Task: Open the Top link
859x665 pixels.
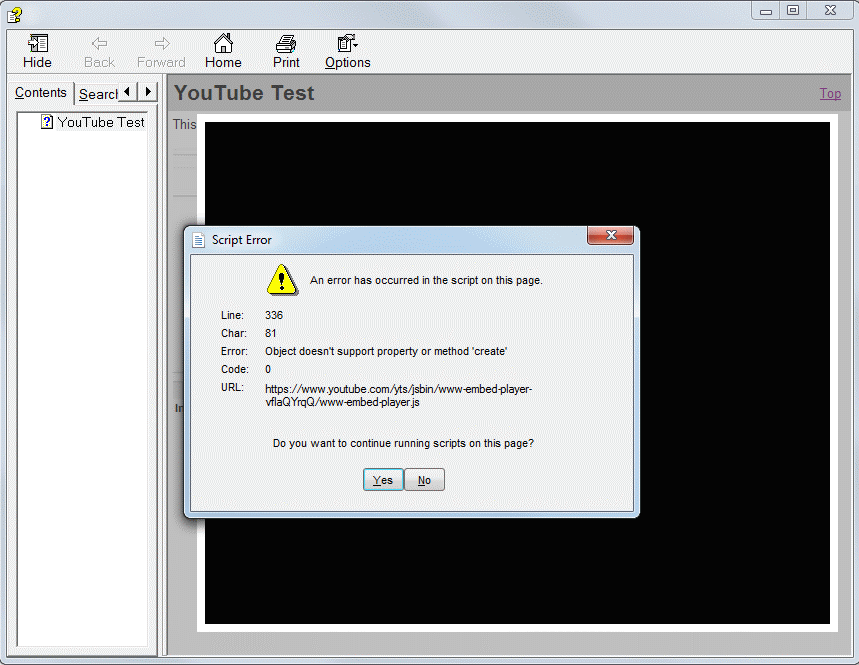Action: (830, 93)
